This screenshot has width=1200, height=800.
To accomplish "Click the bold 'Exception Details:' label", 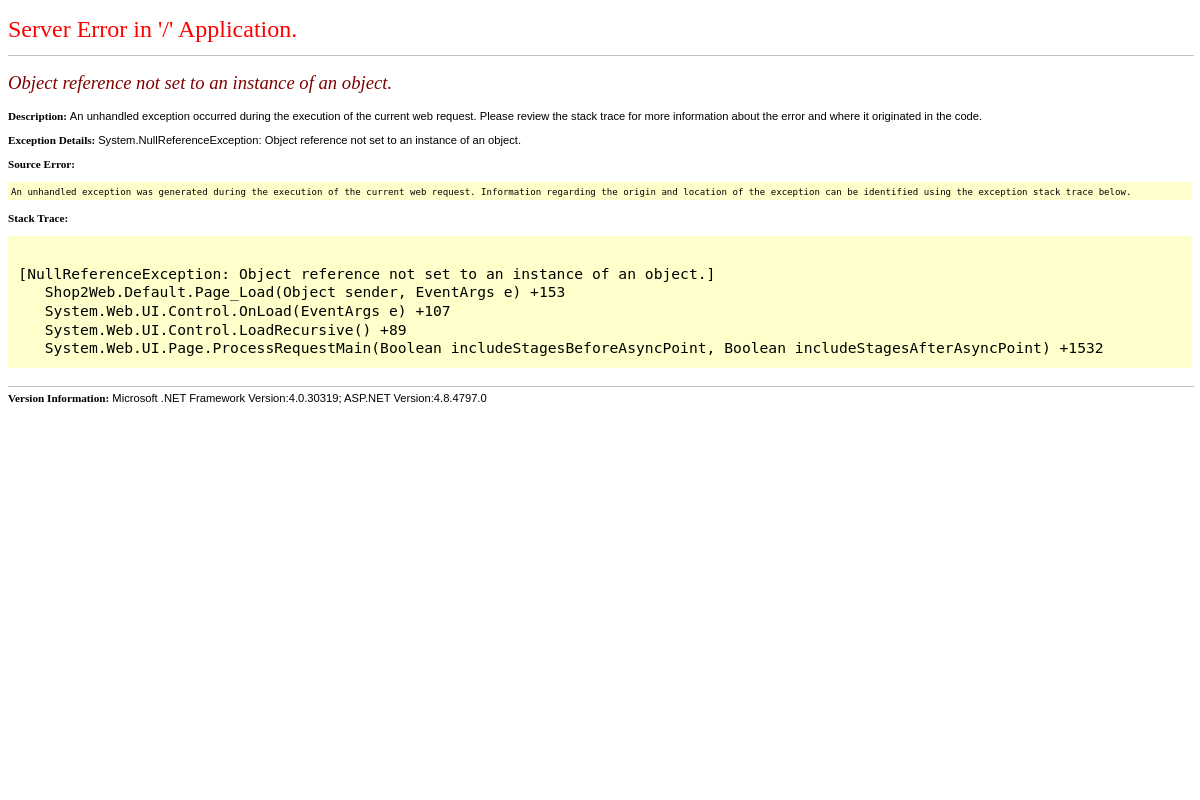I will coord(51,140).
